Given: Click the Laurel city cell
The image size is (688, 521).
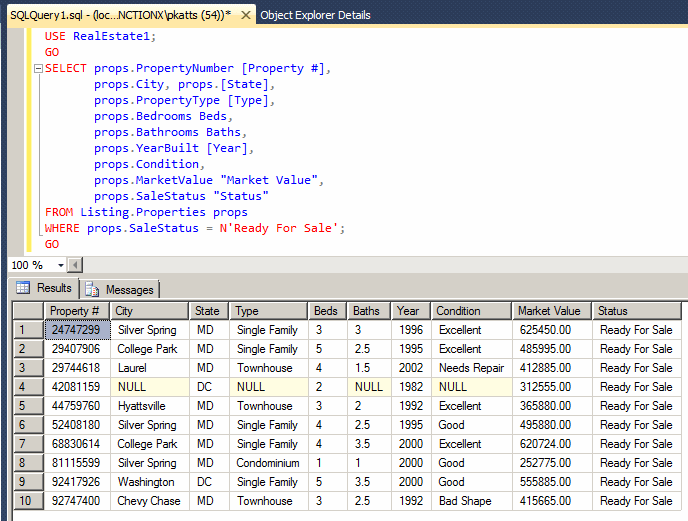Looking at the screenshot, I should tap(150, 368).
